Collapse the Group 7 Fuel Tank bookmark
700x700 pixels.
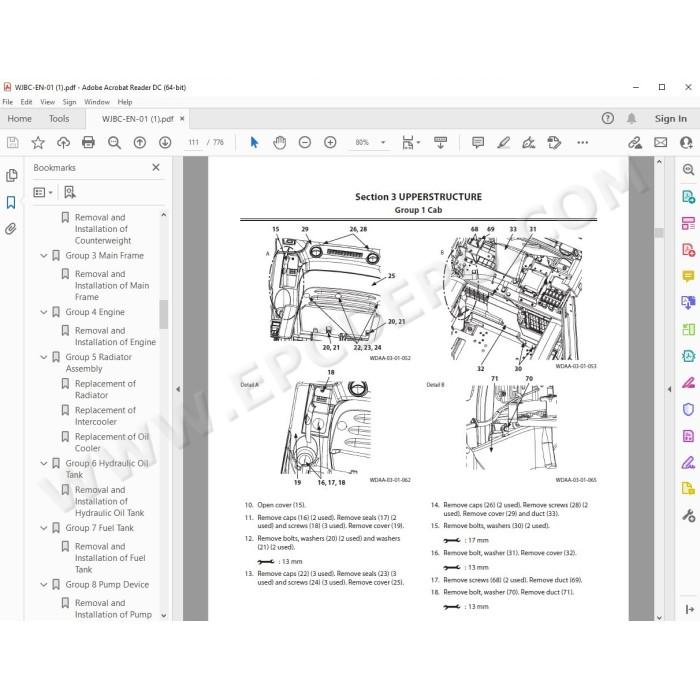click(x=44, y=528)
